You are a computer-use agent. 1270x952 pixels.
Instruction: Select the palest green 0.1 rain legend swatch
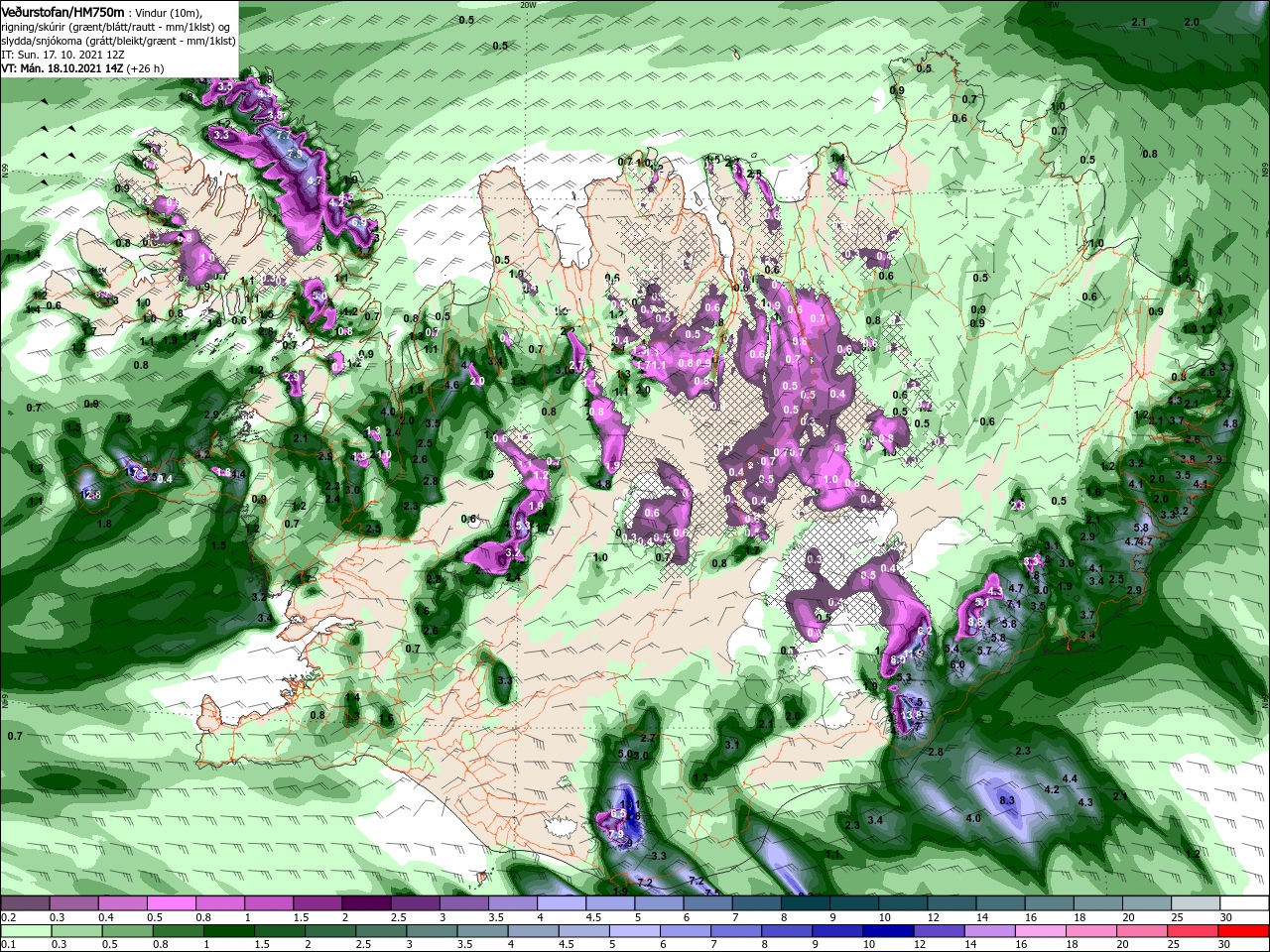(x=25, y=932)
